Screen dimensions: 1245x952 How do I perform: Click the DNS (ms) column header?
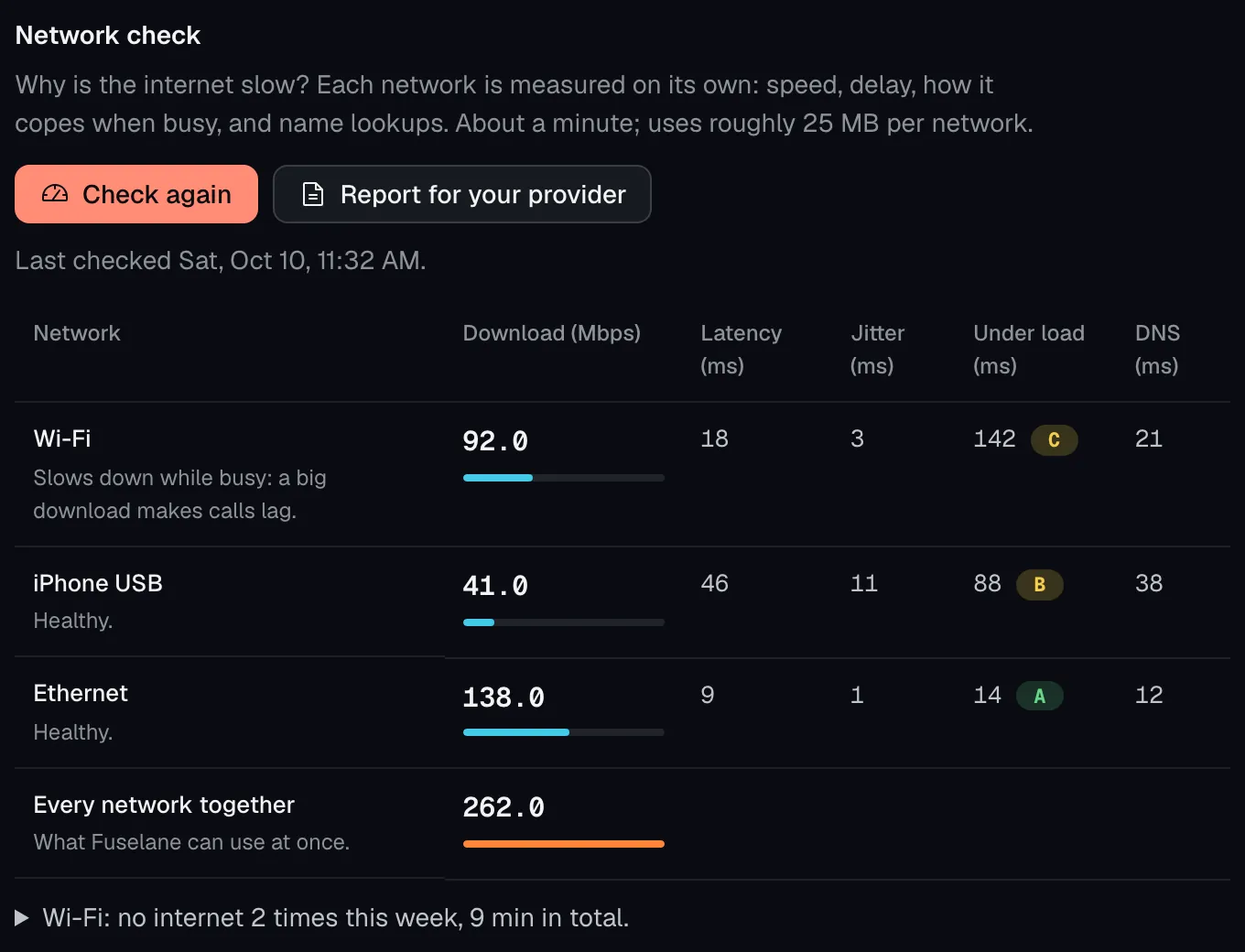pos(1157,349)
